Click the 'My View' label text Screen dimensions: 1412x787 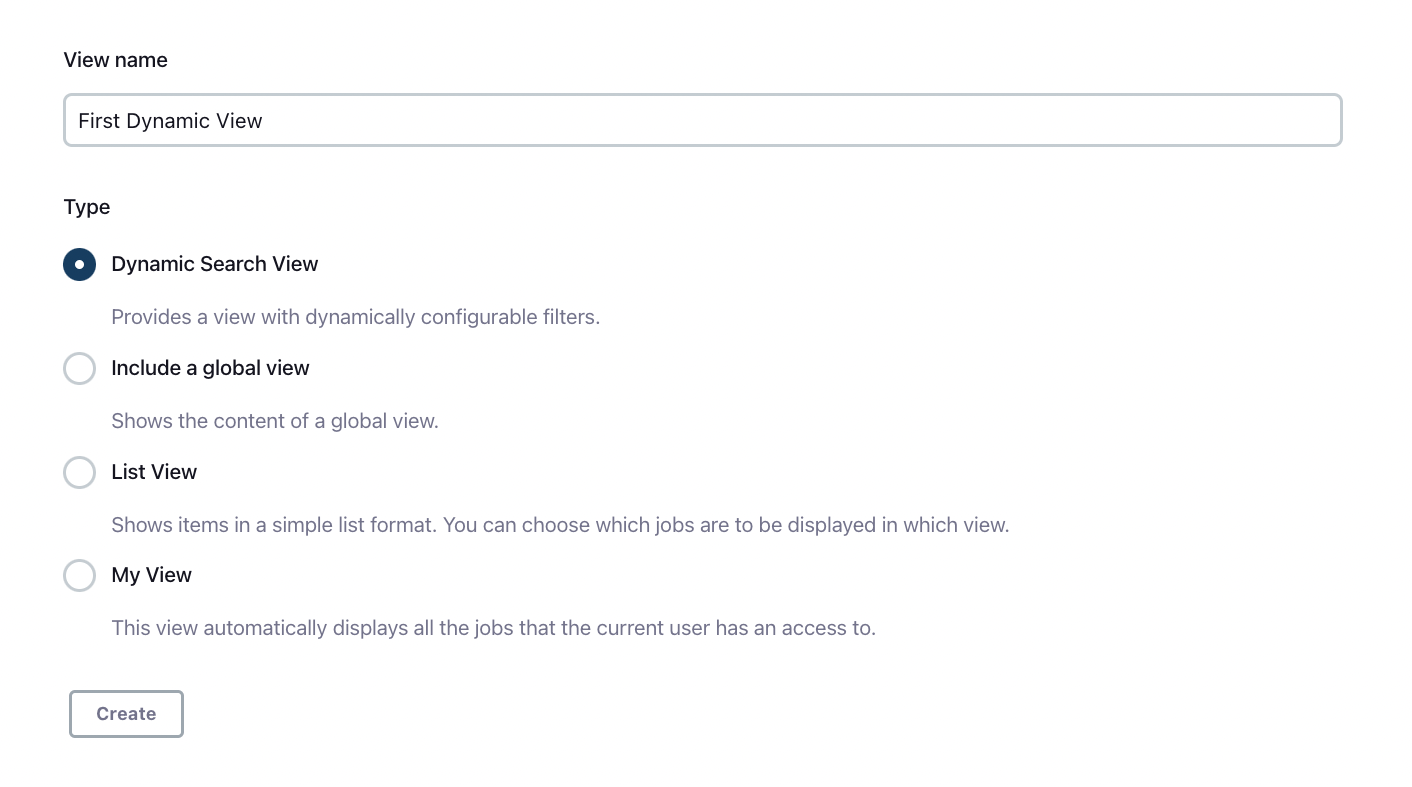point(151,575)
